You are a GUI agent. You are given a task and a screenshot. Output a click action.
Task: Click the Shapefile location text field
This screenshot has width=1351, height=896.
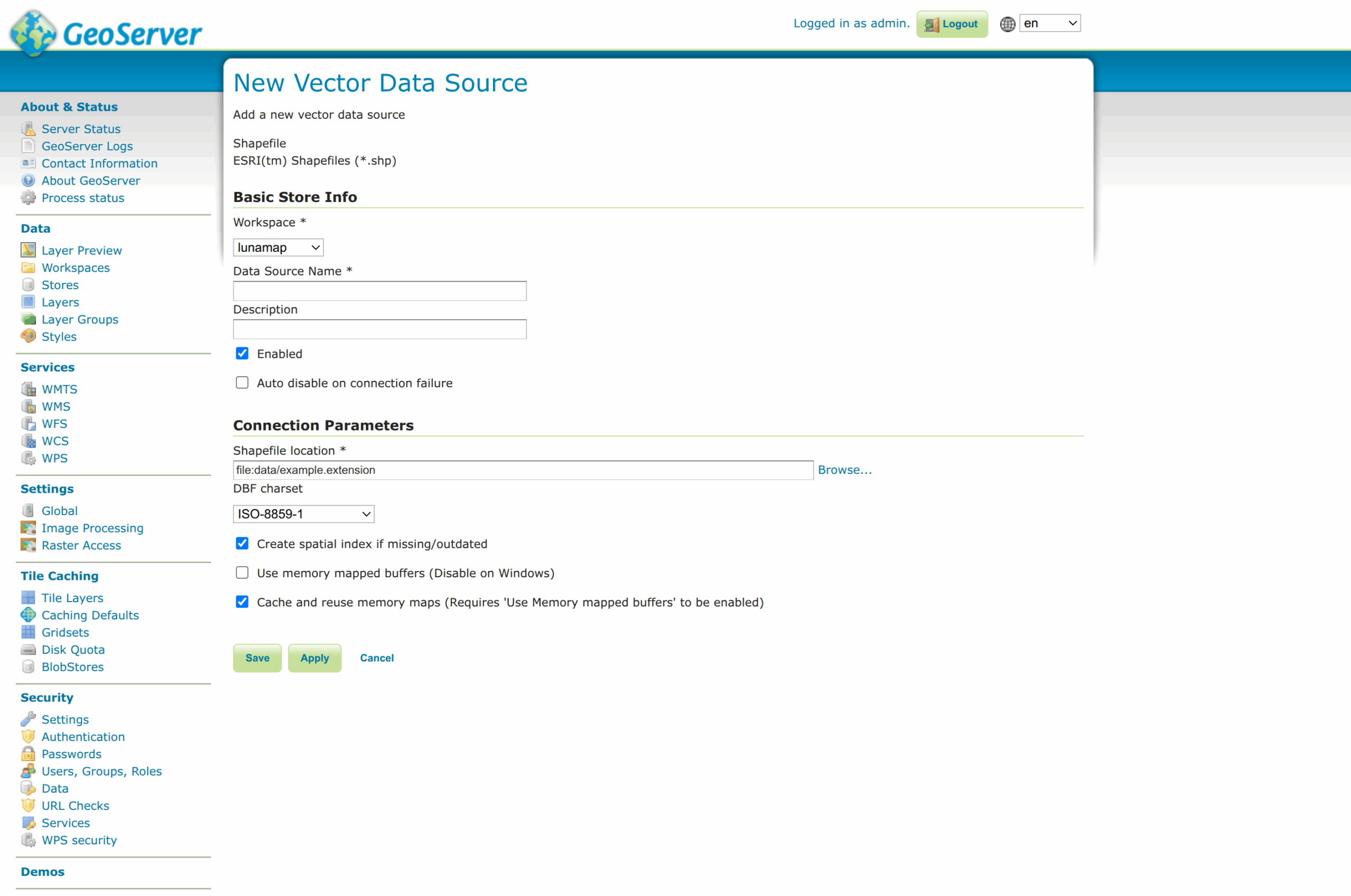[524, 470]
